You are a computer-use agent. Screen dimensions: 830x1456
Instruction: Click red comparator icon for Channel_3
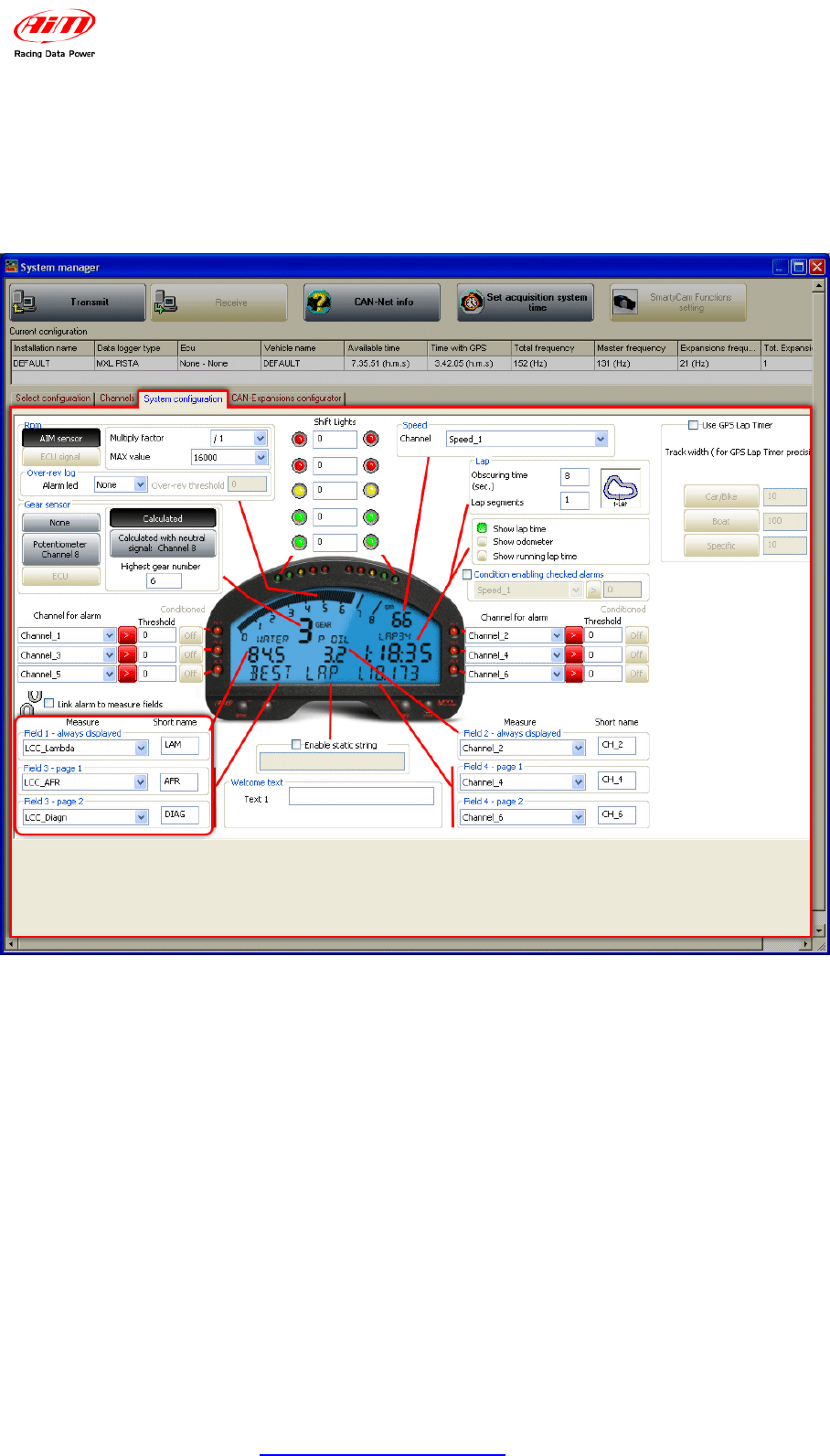coord(127,655)
